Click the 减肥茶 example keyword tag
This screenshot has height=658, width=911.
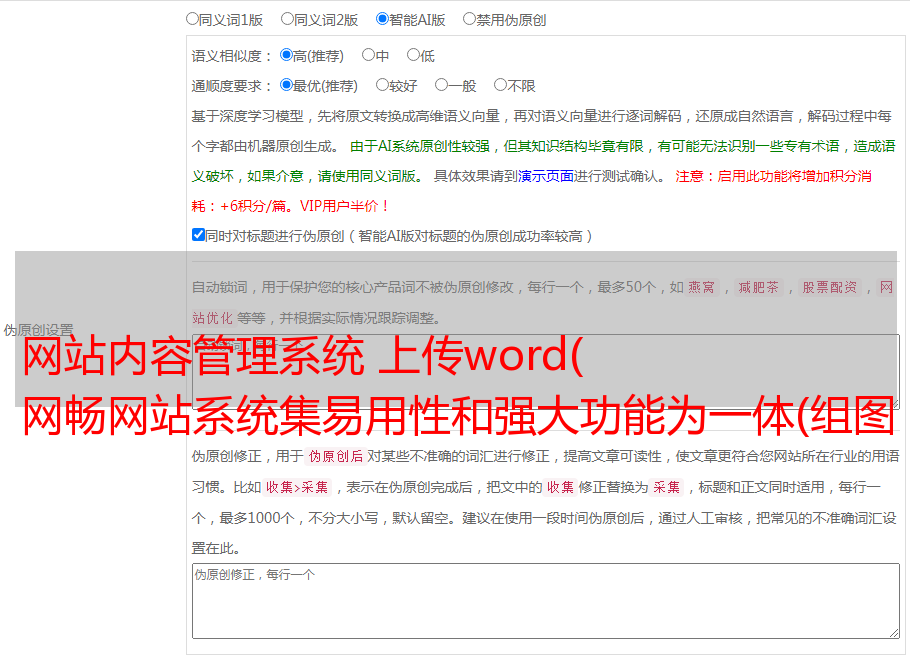[759, 287]
